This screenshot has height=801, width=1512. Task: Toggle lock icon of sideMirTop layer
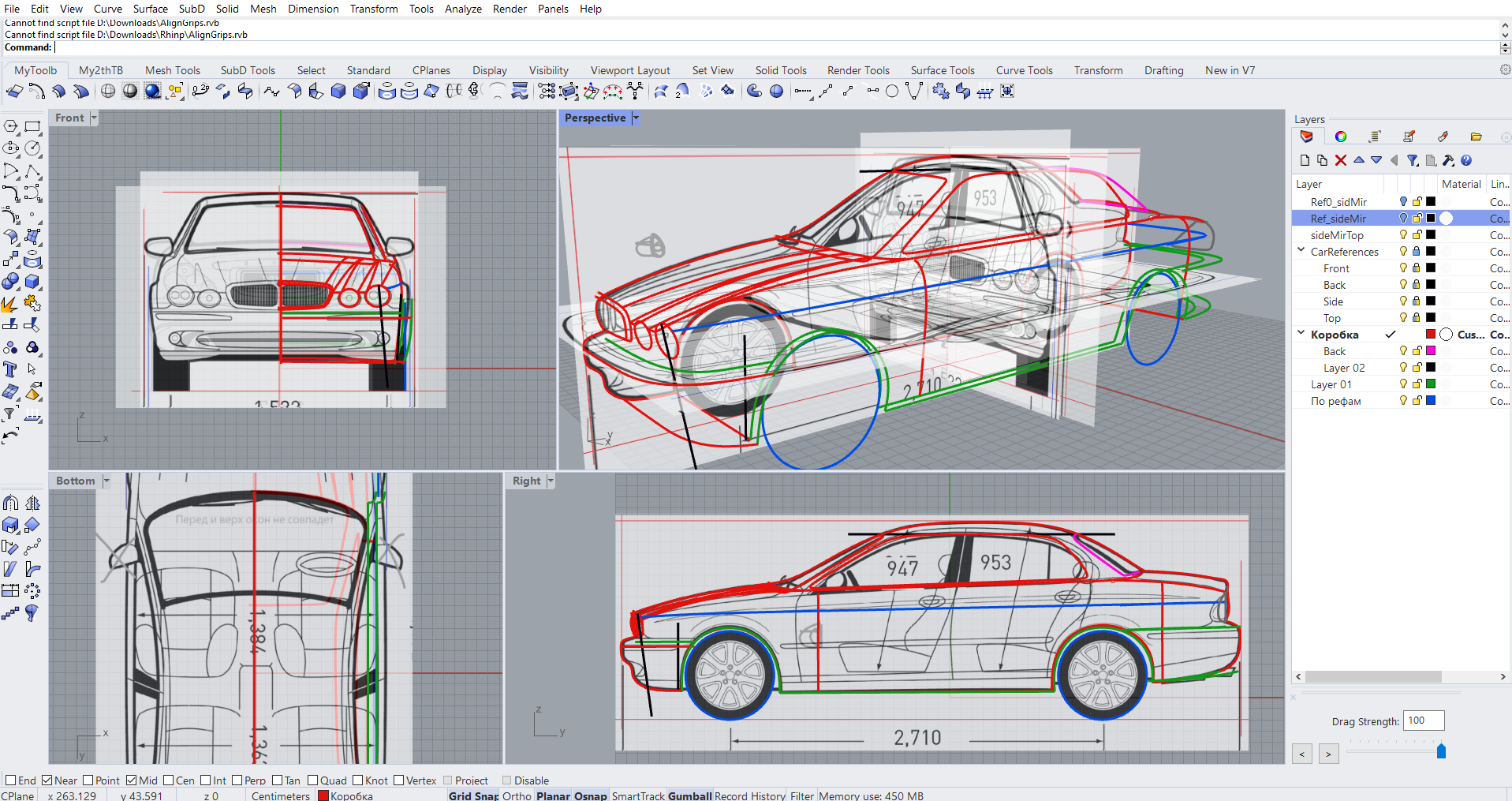click(x=1417, y=235)
